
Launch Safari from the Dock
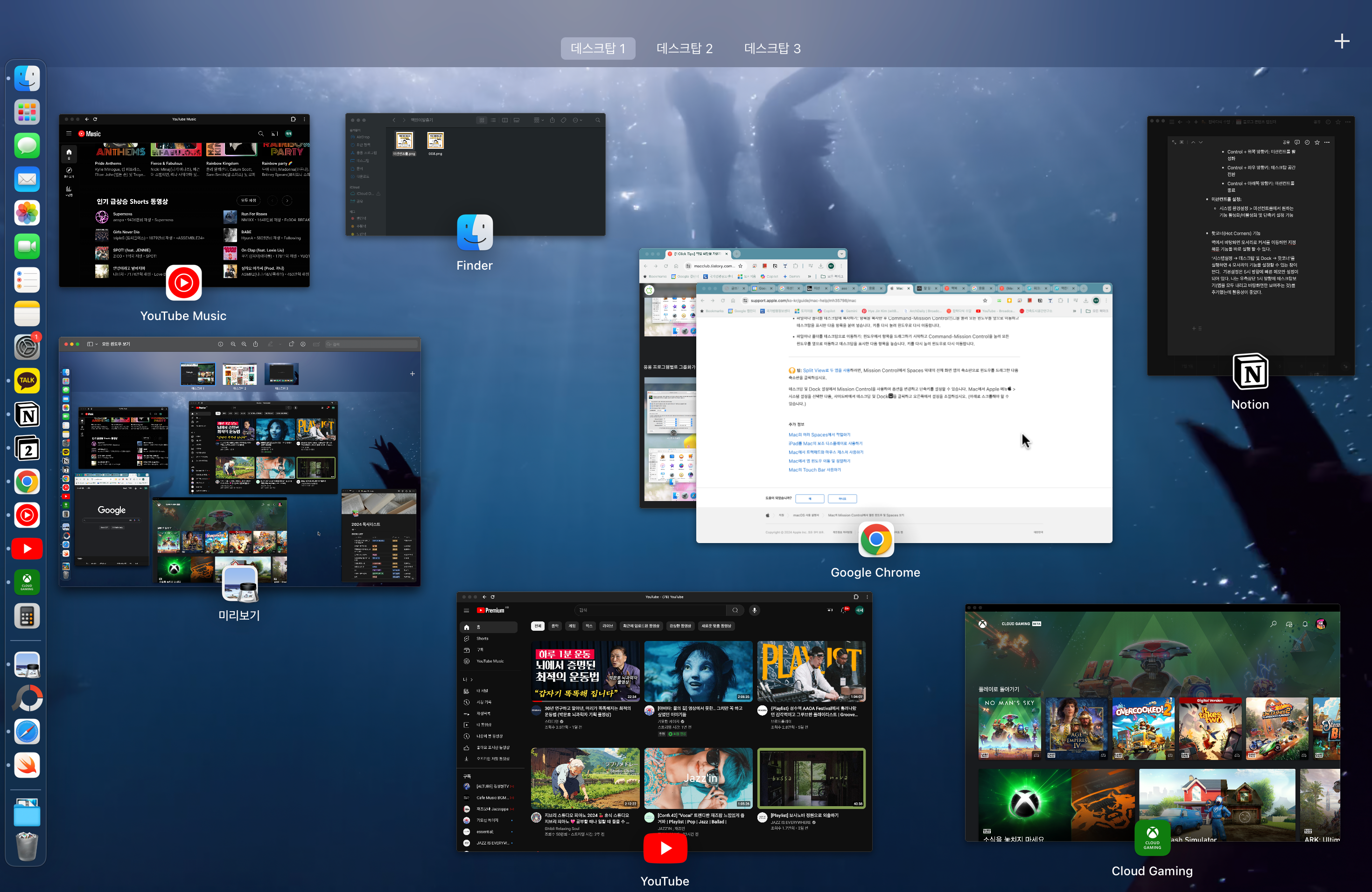(x=27, y=732)
